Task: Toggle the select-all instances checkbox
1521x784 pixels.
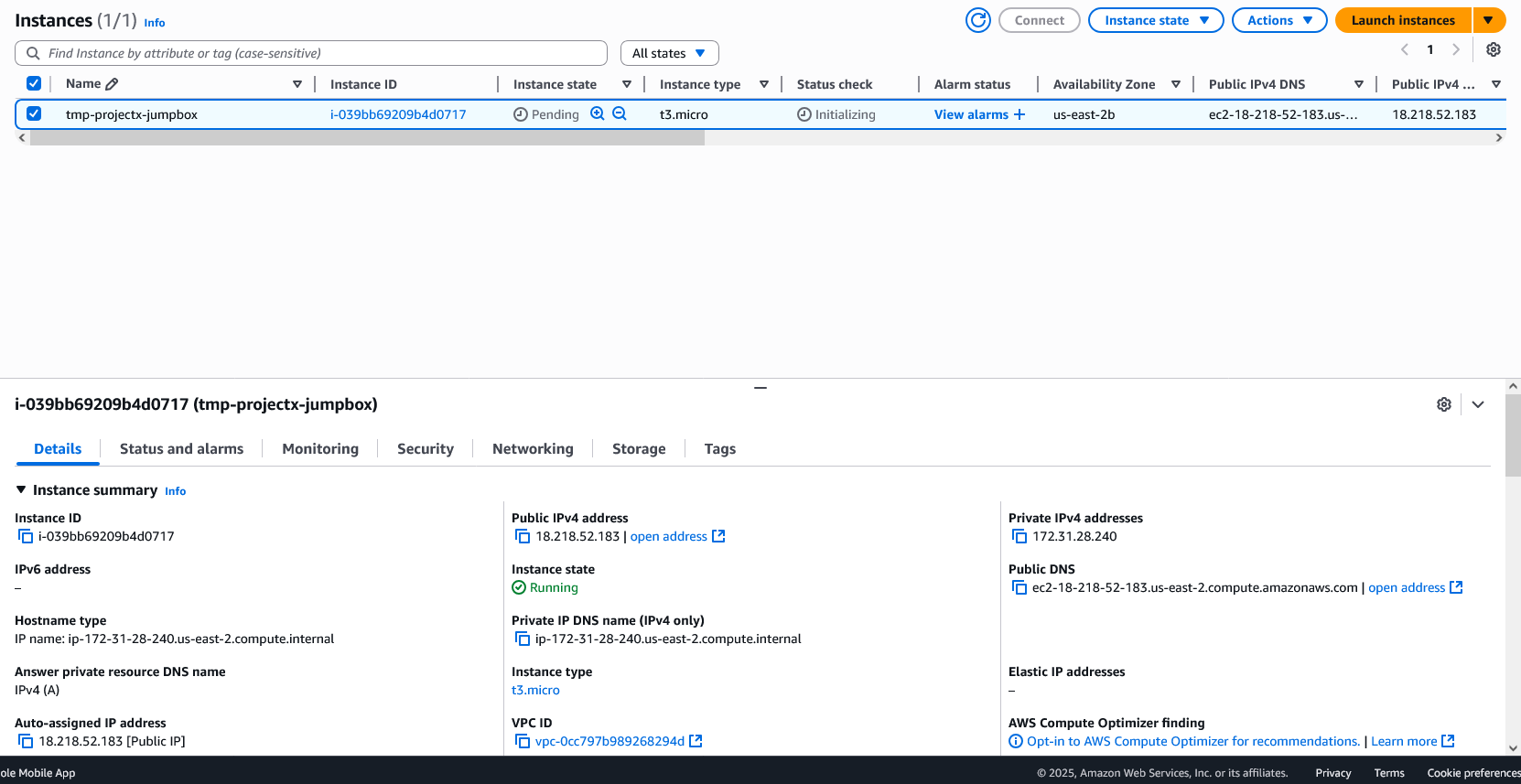Action: pos(34,83)
